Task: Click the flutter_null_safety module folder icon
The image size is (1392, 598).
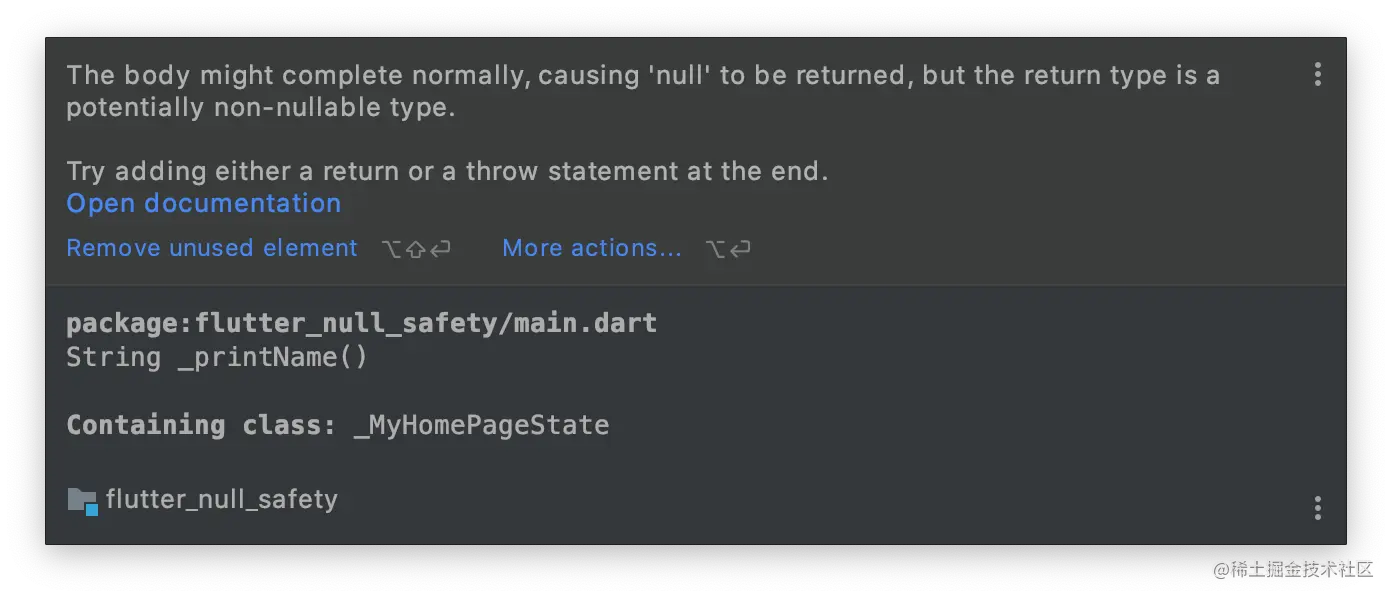Action: coord(82,500)
